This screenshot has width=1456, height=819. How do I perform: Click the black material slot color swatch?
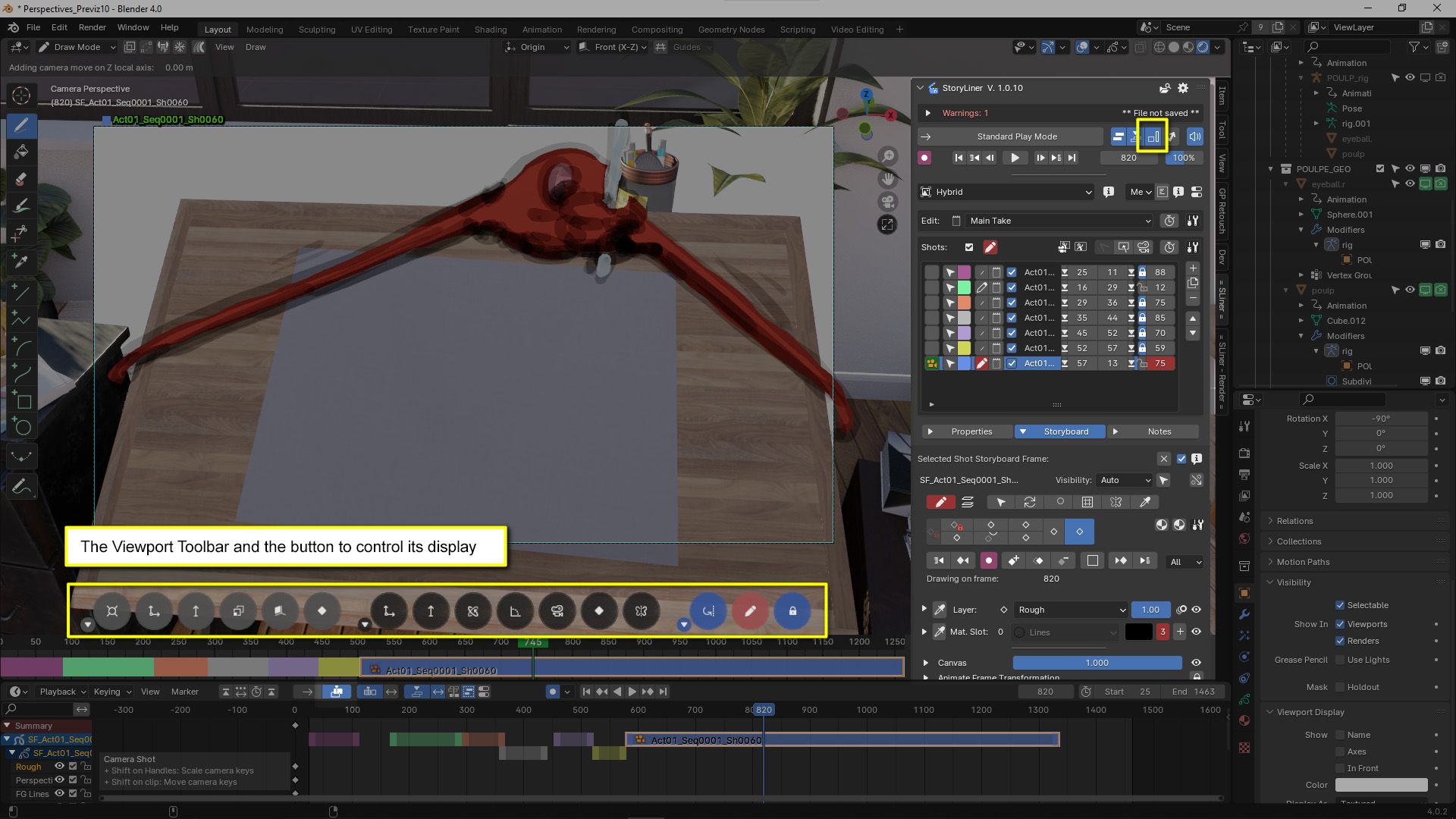pyautogui.click(x=1138, y=632)
